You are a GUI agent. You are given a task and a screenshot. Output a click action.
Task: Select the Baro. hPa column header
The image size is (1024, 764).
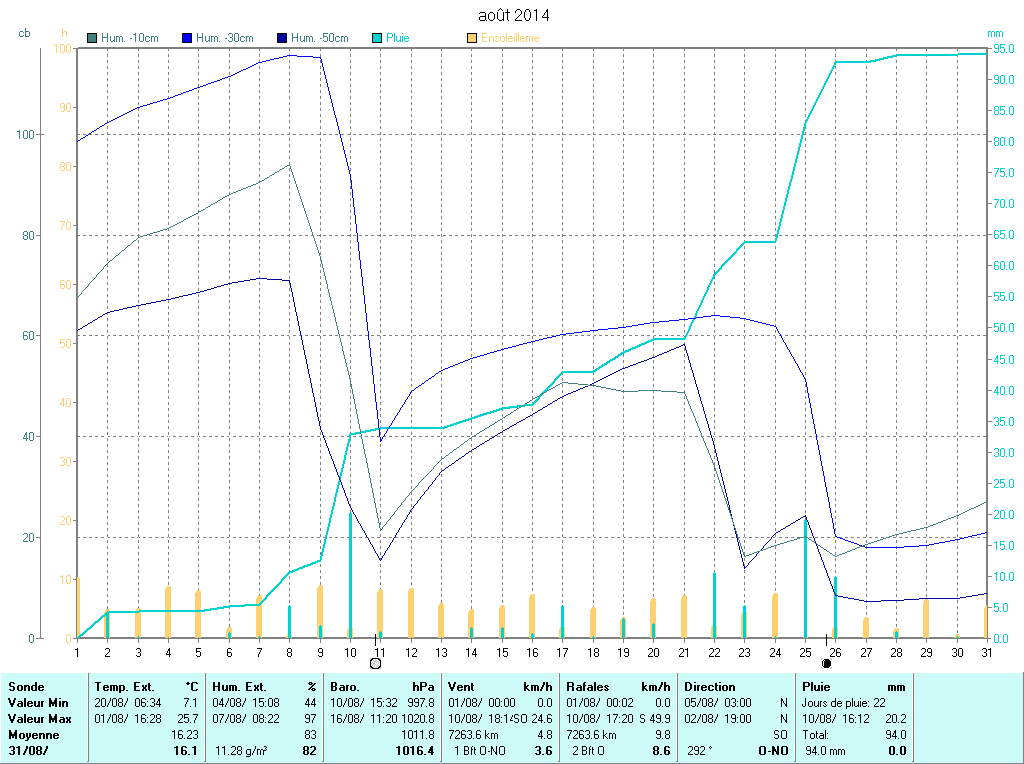click(383, 687)
